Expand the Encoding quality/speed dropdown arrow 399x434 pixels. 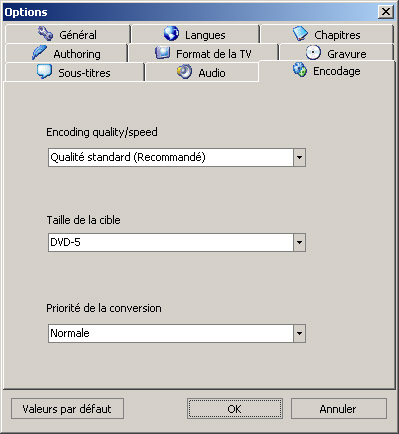[x=299, y=157]
